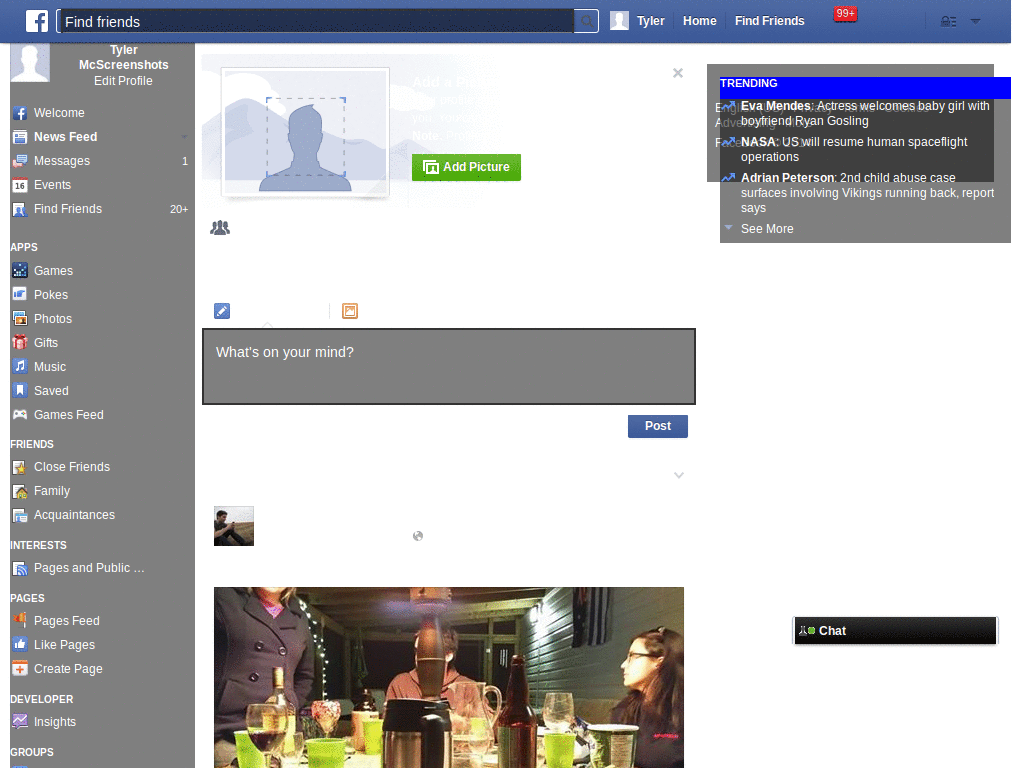Viewport: 1024px width, 768px height.
Task: Click the Edit Profile link
Action: coord(123,81)
